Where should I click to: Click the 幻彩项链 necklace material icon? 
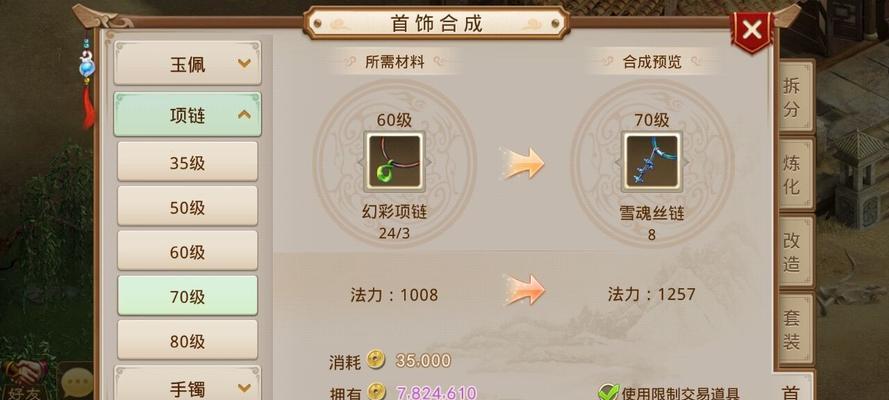pos(394,162)
